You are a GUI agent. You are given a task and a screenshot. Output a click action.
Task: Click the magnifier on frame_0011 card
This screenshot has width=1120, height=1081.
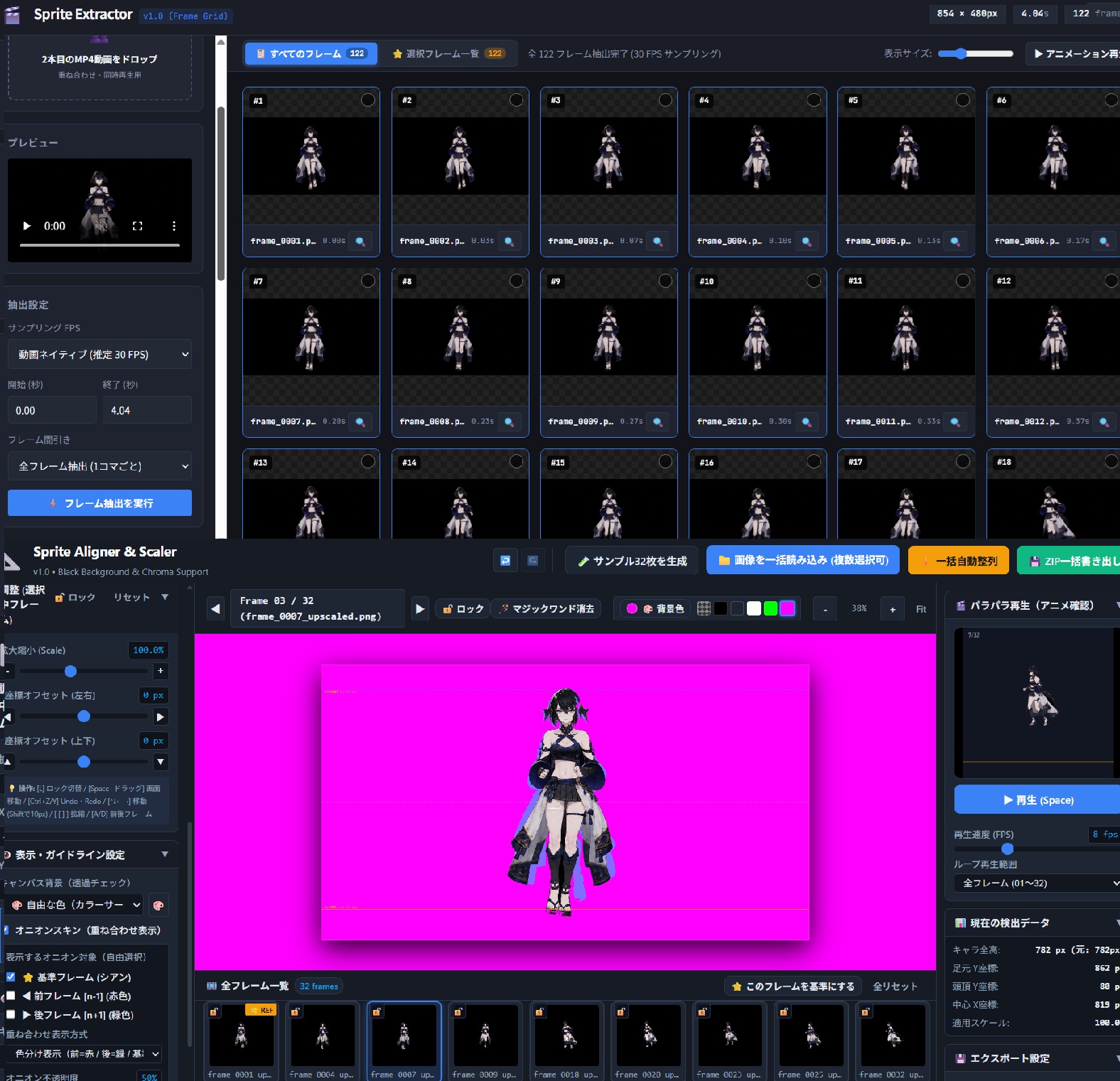[955, 421]
